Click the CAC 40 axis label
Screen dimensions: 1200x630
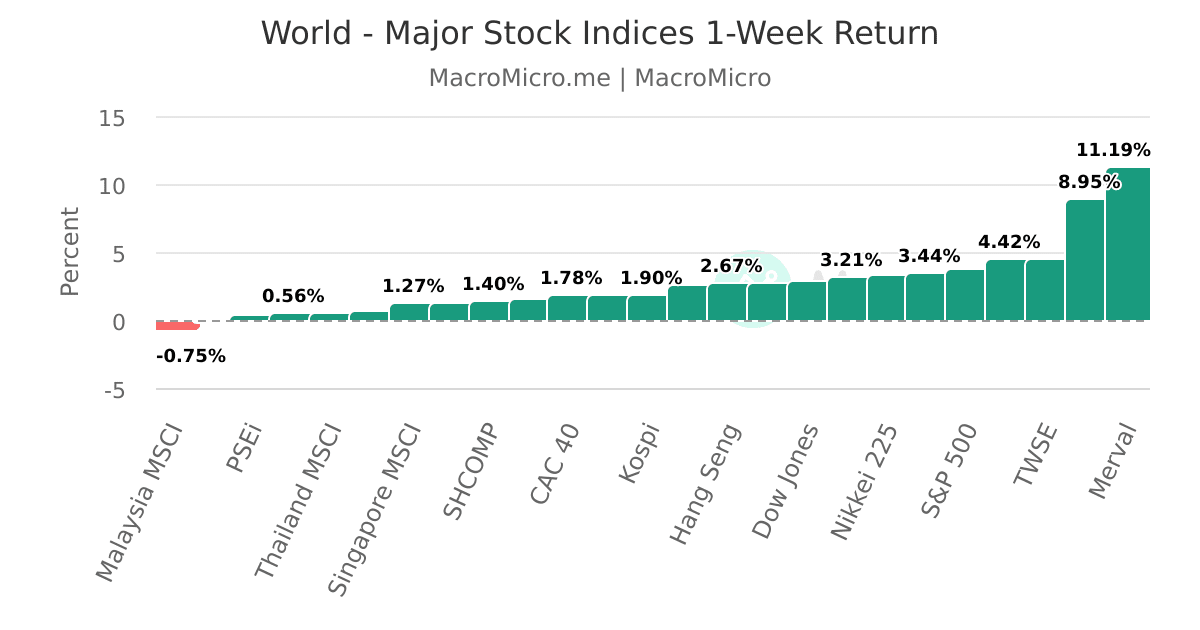tap(555, 464)
